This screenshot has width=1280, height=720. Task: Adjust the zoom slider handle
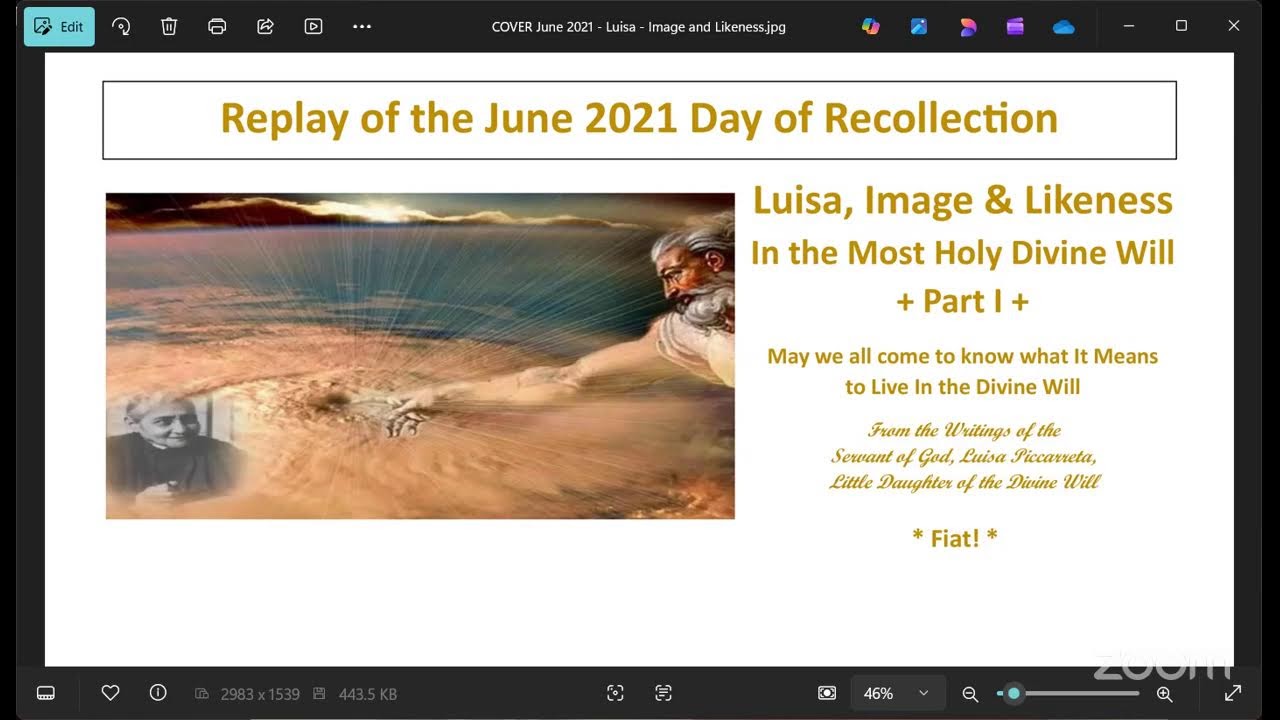pos(1014,693)
